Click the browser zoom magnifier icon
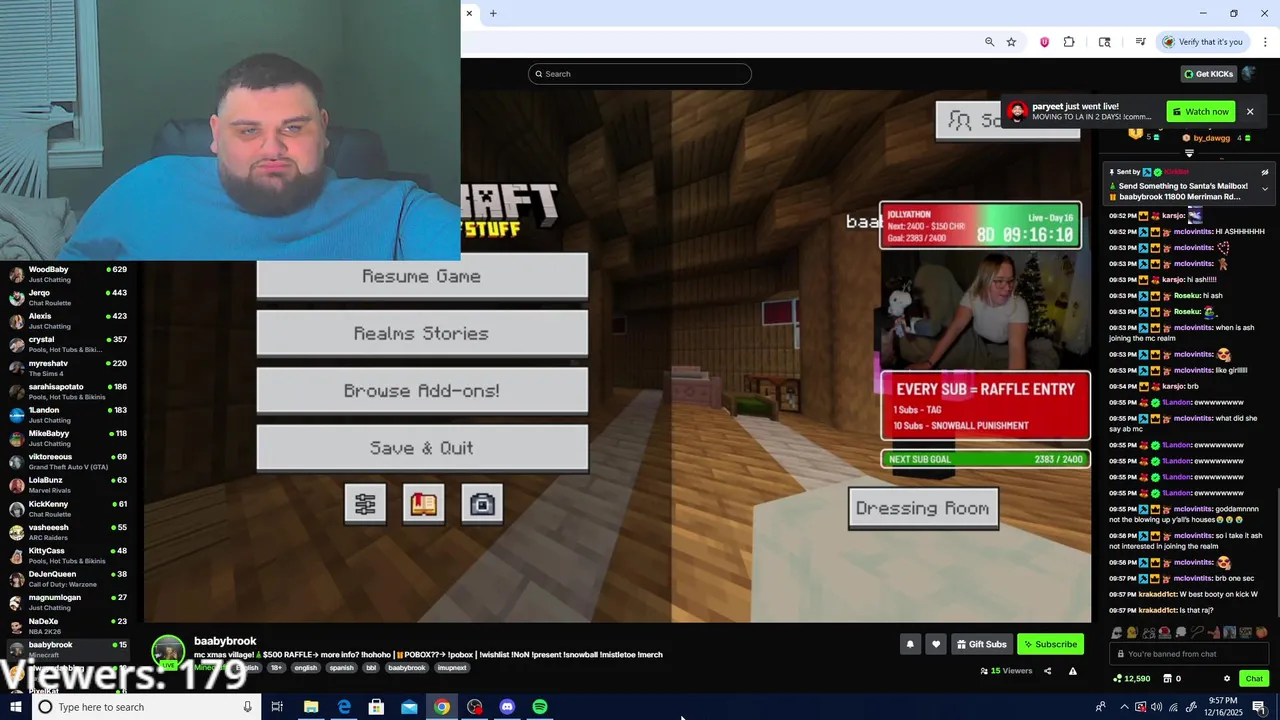The width and height of the screenshot is (1280, 720). [x=989, y=42]
